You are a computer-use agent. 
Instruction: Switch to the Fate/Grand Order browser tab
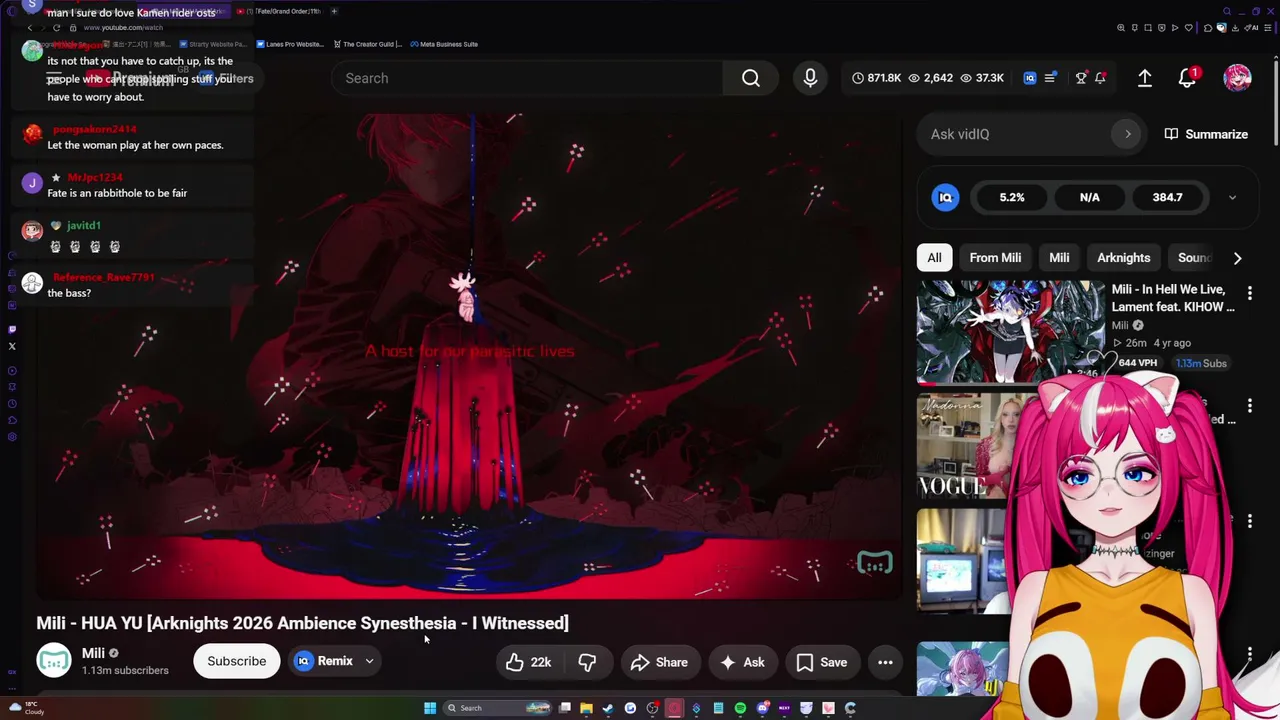point(279,11)
